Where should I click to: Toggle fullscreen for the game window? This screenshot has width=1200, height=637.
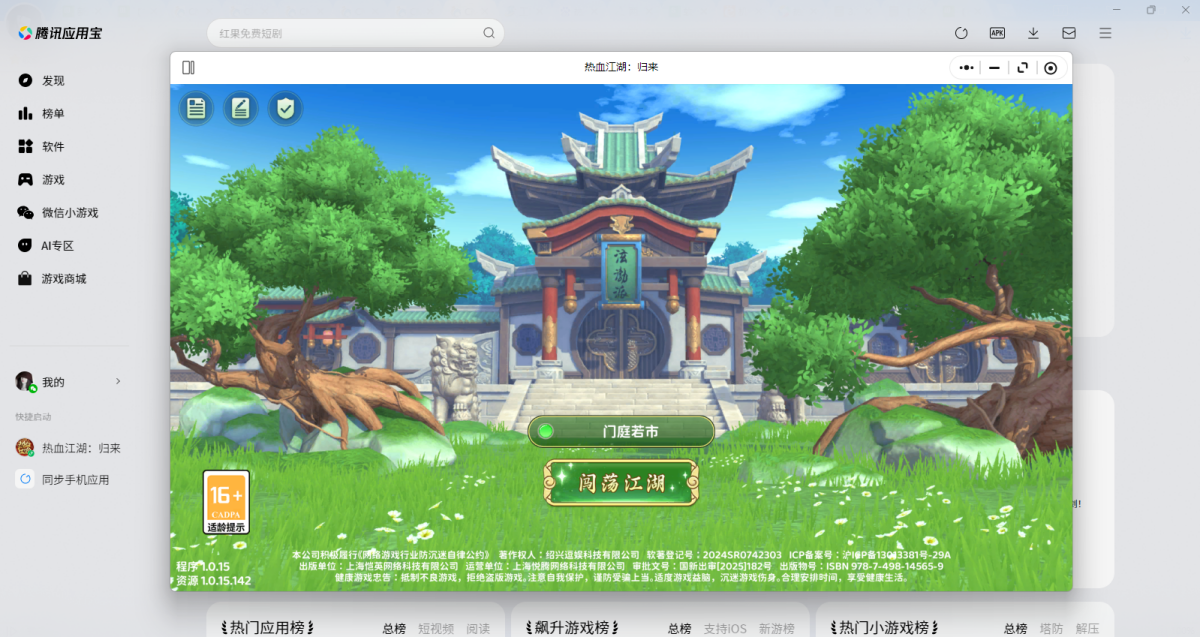(x=1022, y=68)
